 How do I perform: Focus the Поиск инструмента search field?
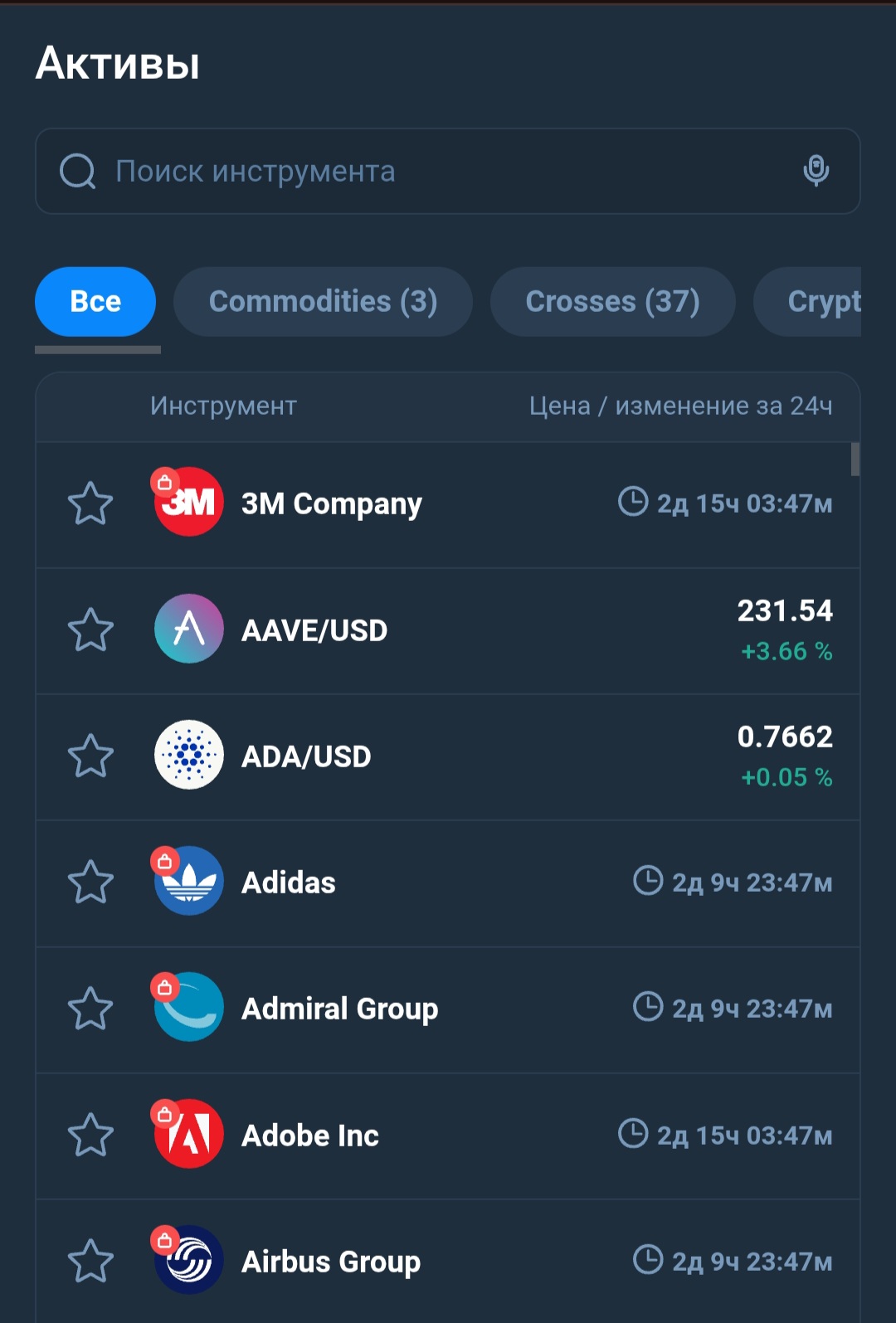click(x=448, y=171)
